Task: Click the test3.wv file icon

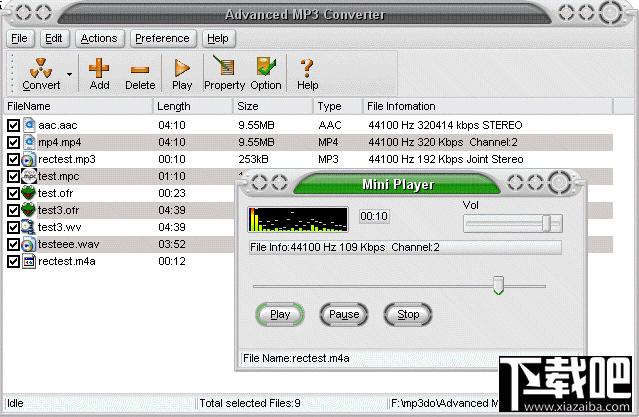Action: coord(29,227)
